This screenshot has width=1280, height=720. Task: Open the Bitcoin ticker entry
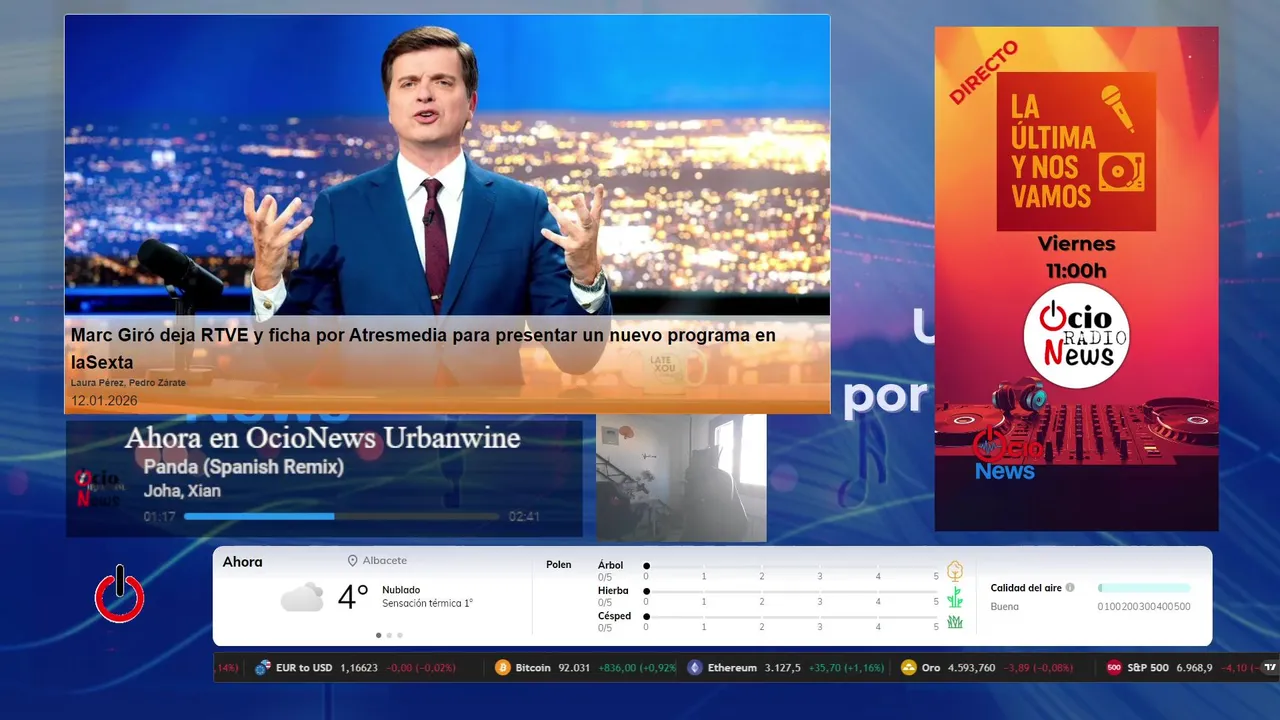[586, 667]
